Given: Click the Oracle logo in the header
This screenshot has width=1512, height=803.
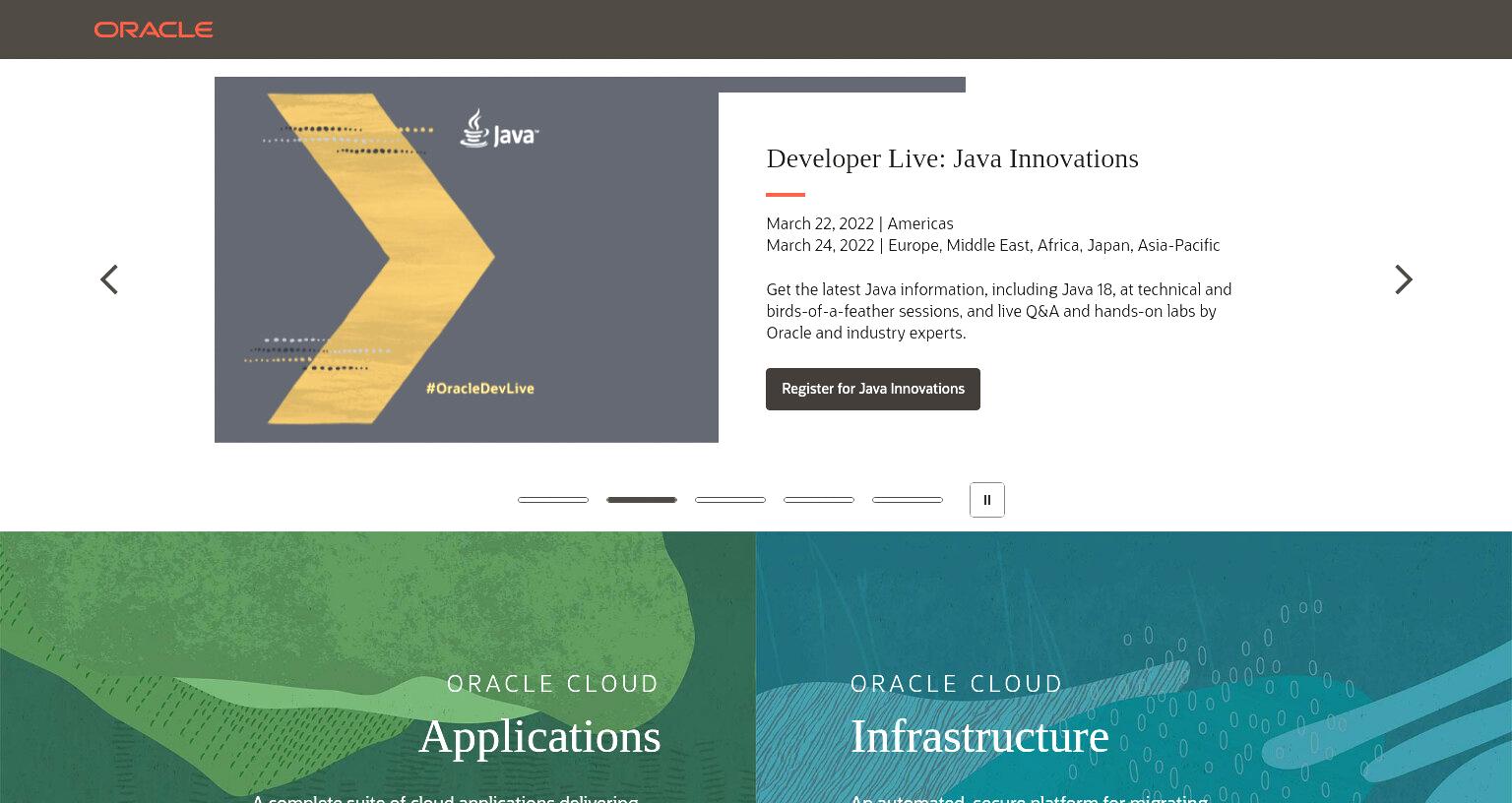Looking at the screenshot, I should (154, 30).
